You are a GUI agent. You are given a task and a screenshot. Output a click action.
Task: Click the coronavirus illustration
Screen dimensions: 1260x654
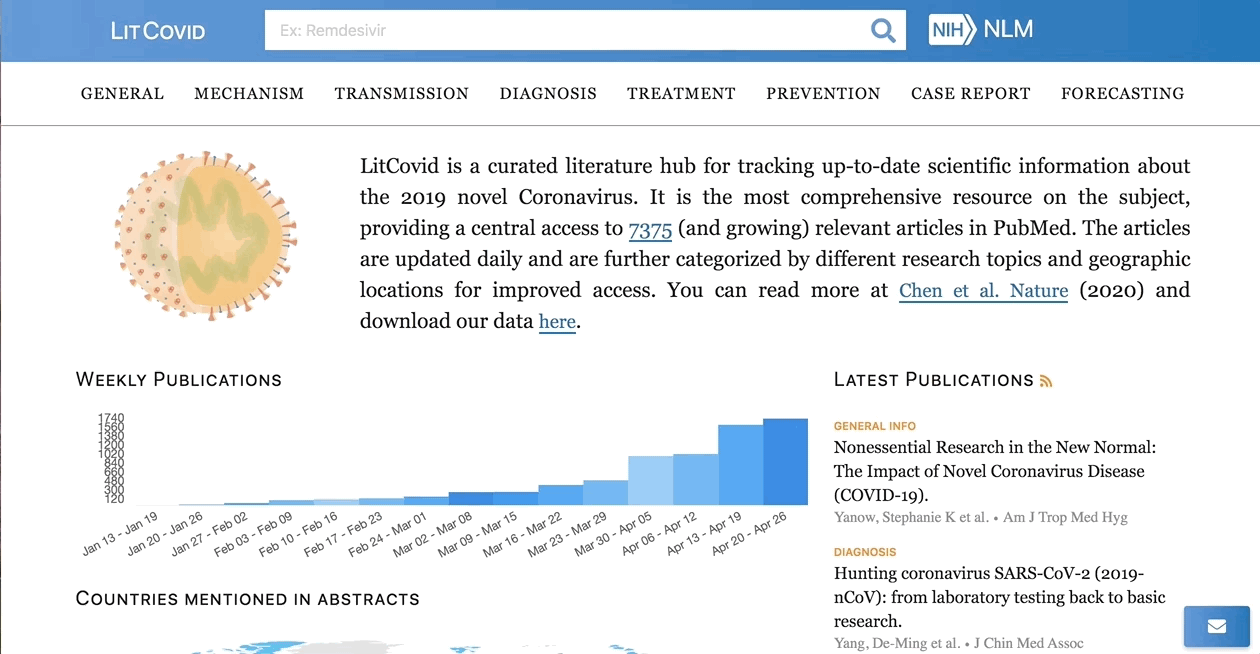204,236
